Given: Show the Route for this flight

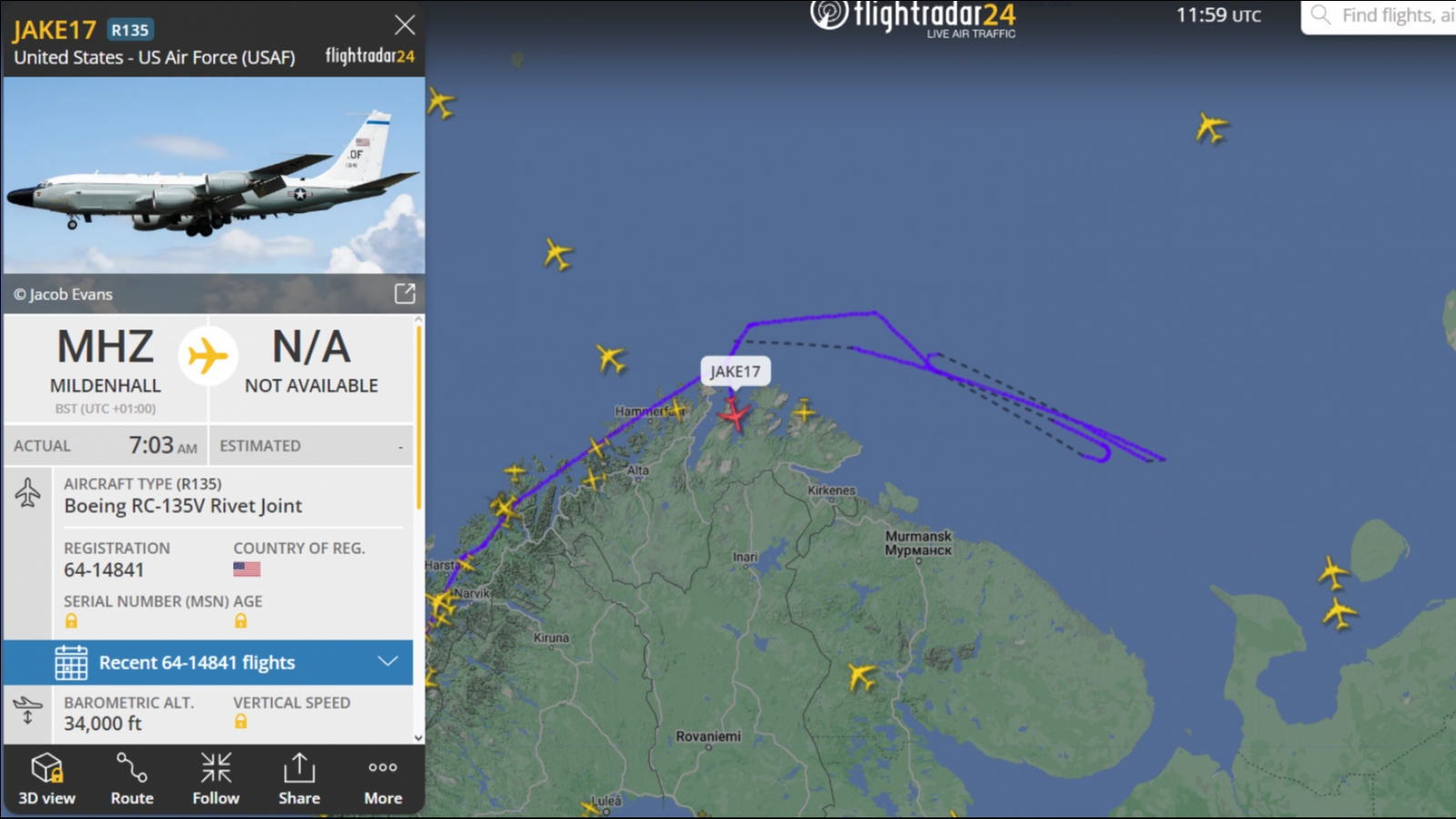Looking at the screenshot, I should click(132, 779).
